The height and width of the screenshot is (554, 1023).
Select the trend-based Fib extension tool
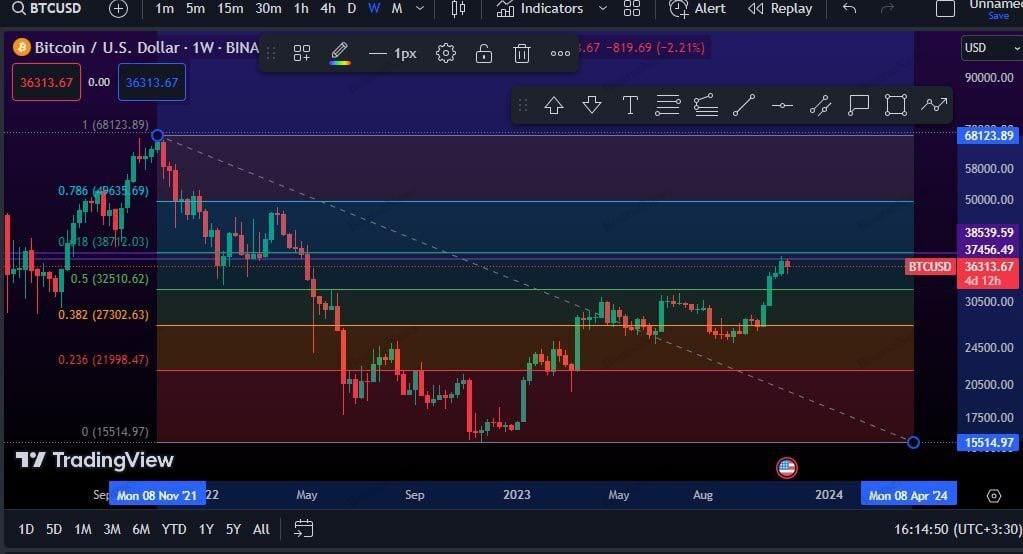pos(706,105)
